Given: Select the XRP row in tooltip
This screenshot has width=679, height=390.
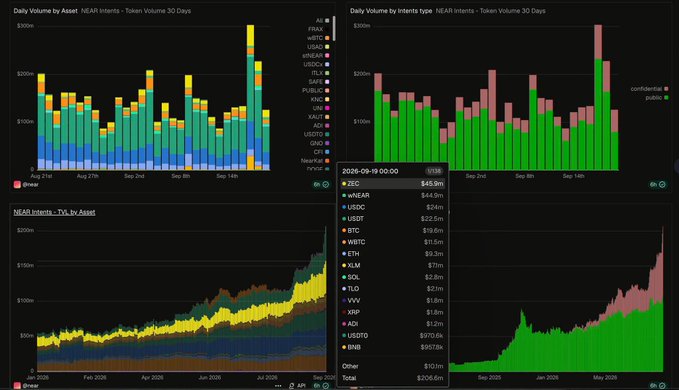Looking at the screenshot, I should pyautogui.click(x=393, y=312).
